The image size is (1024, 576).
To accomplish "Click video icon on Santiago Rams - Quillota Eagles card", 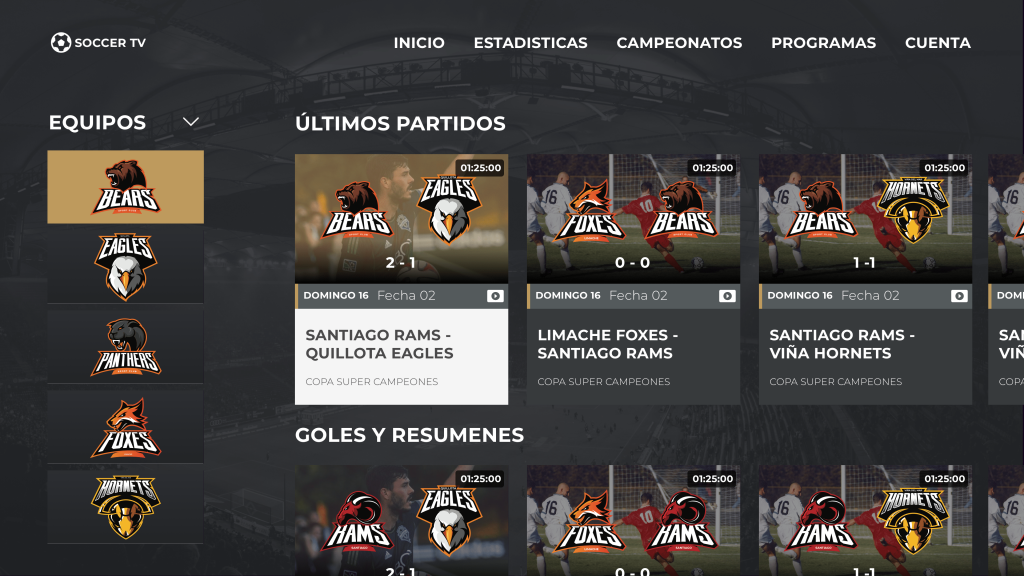I will click(495, 296).
